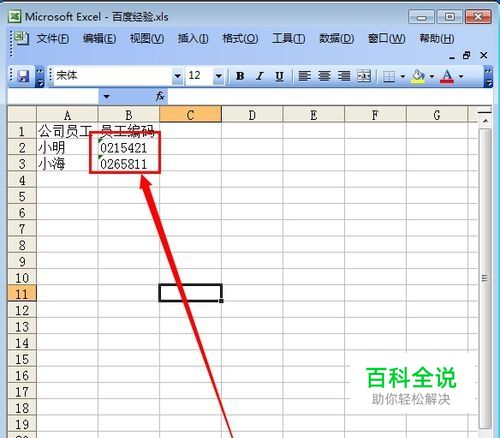Open 帮助(H) menu
Image resolution: width=500 pixels, height=438 pixels.
pyautogui.click(x=436, y=38)
